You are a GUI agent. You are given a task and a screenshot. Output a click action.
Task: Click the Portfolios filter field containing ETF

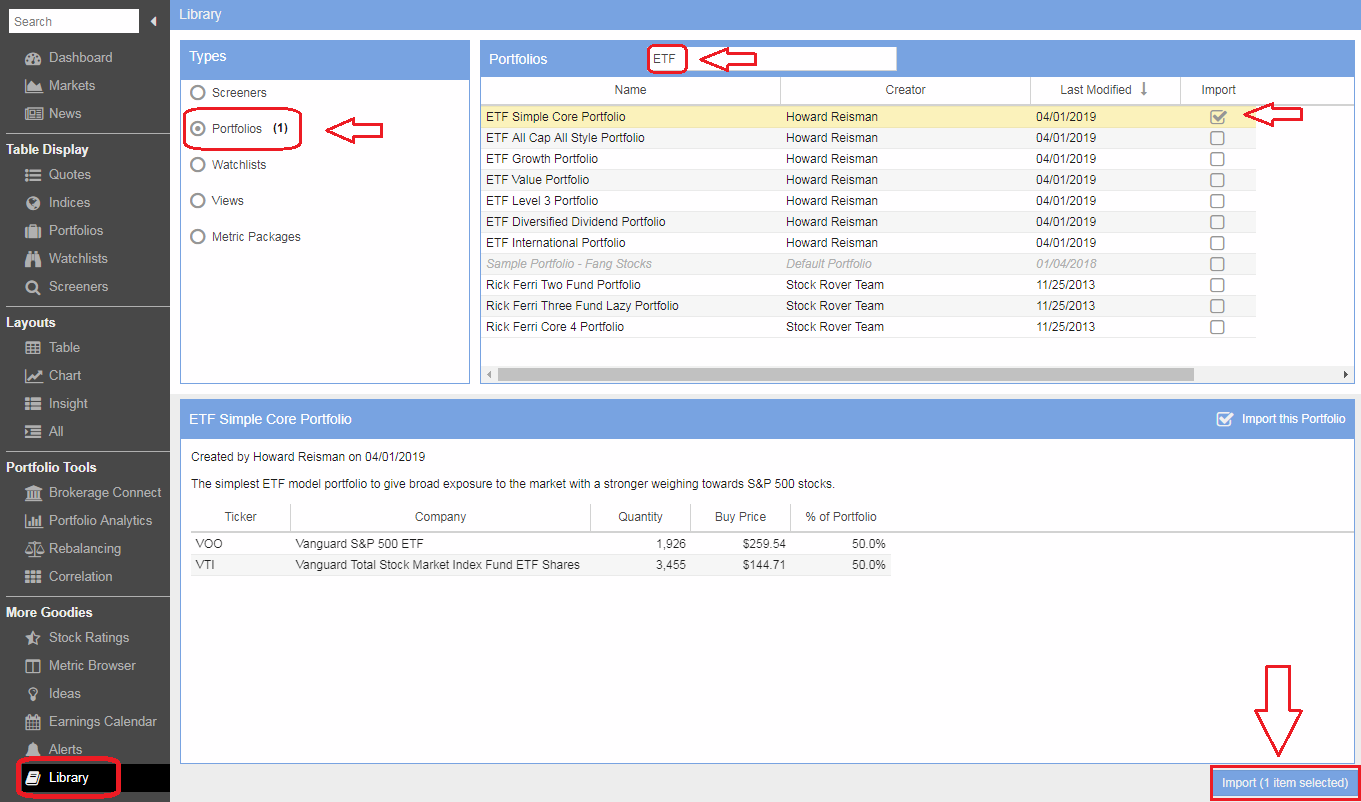pos(772,59)
